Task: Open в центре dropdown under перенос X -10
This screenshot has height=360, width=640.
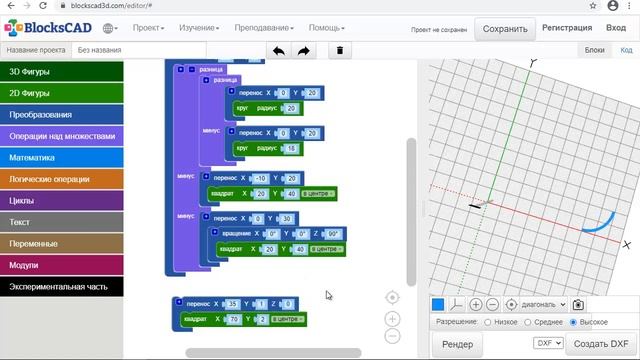Action: [x=318, y=193]
